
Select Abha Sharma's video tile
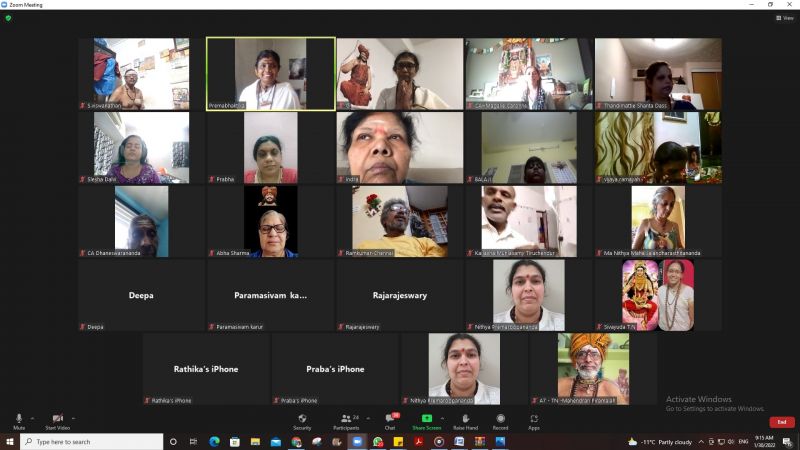pyautogui.click(x=270, y=221)
